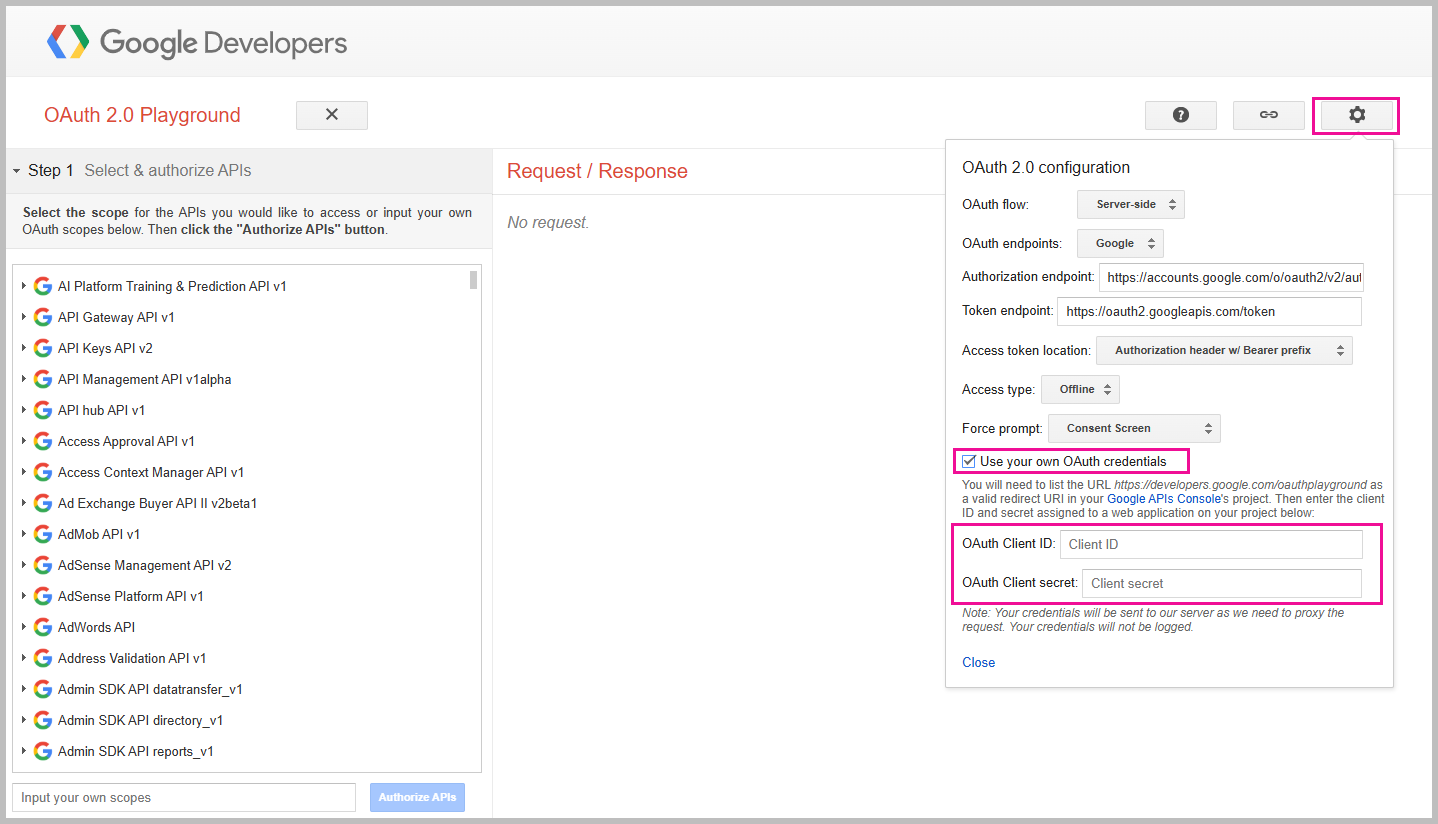
Task: Uncheck Use your own OAuth credentials
Action: pyautogui.click(x=969, y=461)
